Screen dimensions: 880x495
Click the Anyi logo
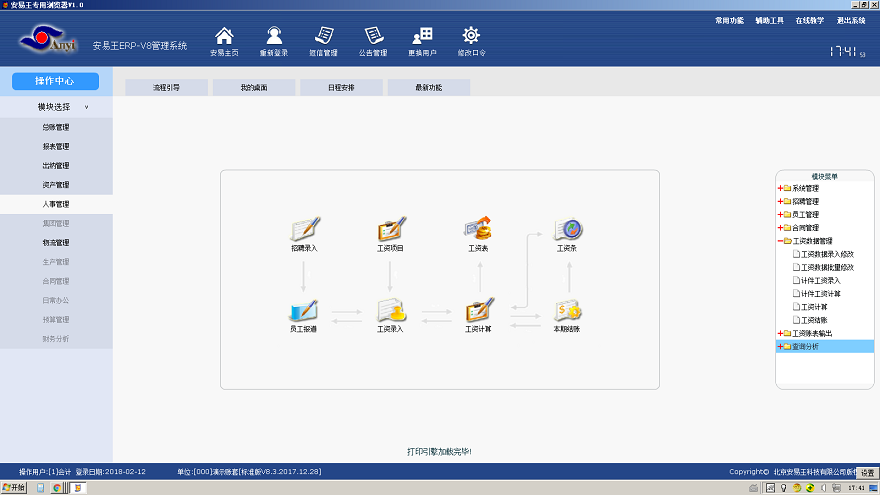tap(48, 39)
